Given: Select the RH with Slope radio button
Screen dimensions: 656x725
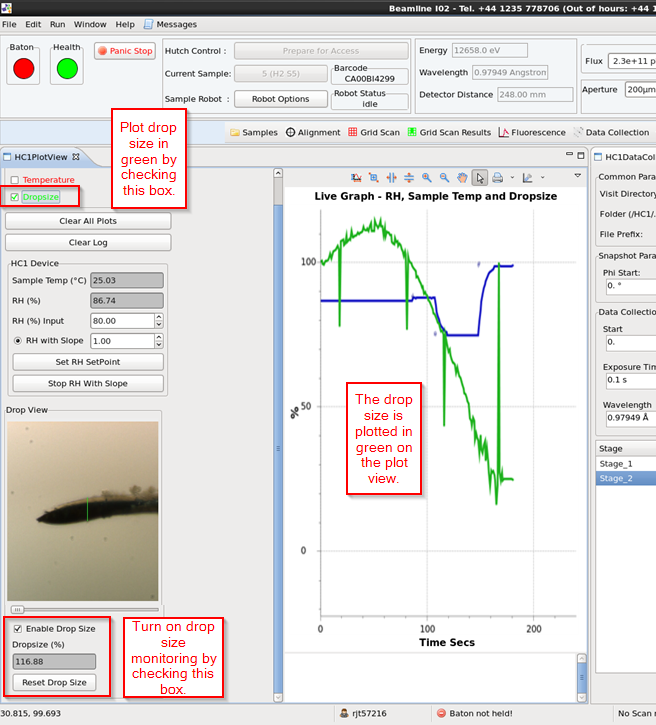Looking at the screenshot, I should coord(18,341).
